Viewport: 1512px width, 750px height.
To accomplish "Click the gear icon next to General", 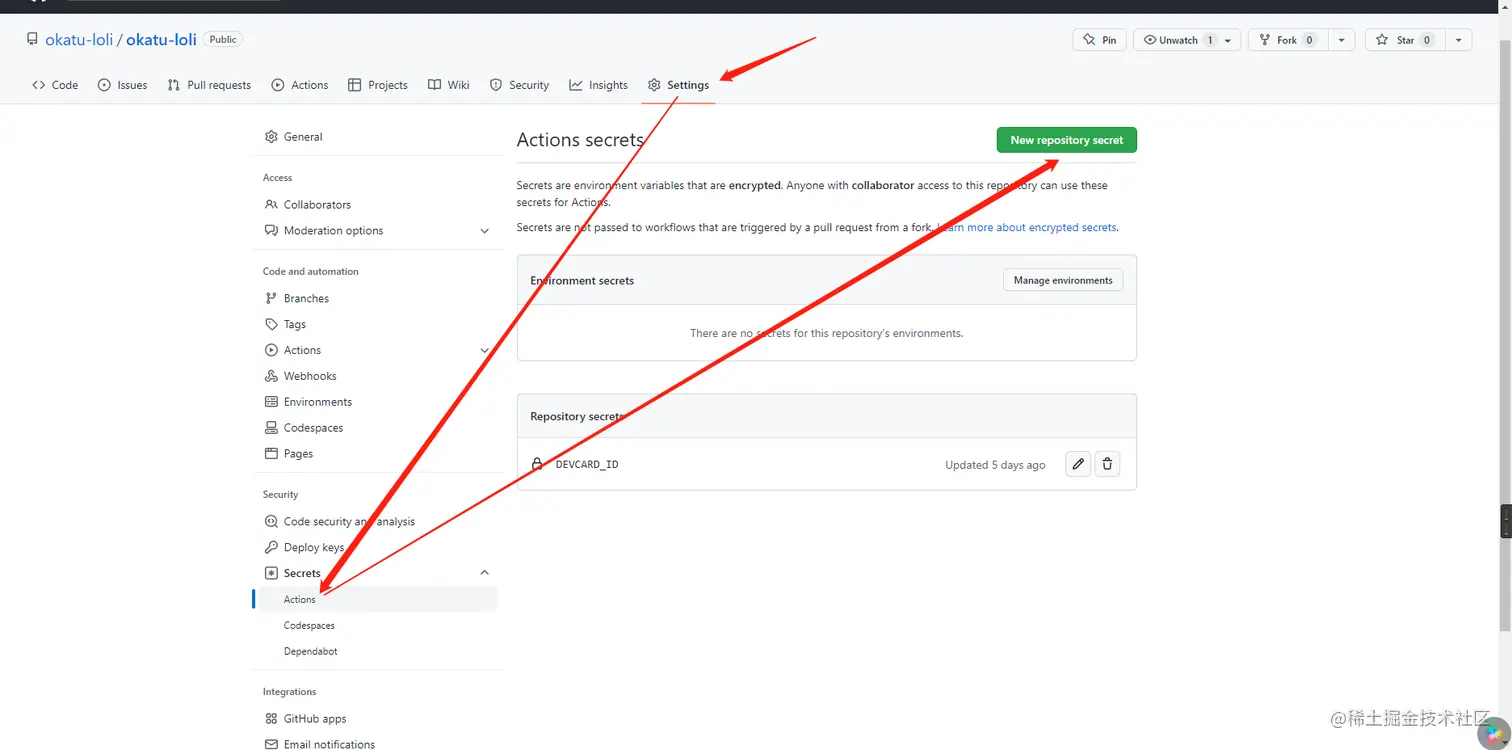I will point(271,137).
